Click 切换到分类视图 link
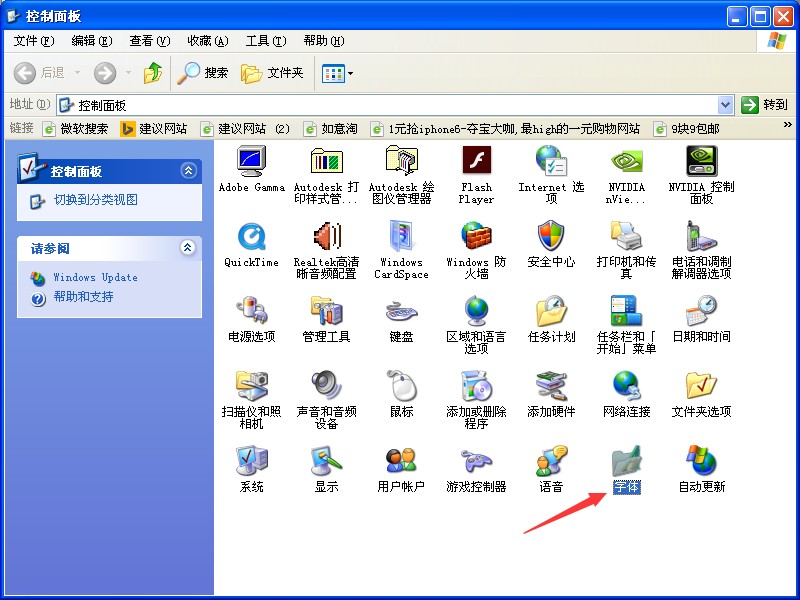Image resolution: width=800 pixels, height=600 pixels. point(95,200)
